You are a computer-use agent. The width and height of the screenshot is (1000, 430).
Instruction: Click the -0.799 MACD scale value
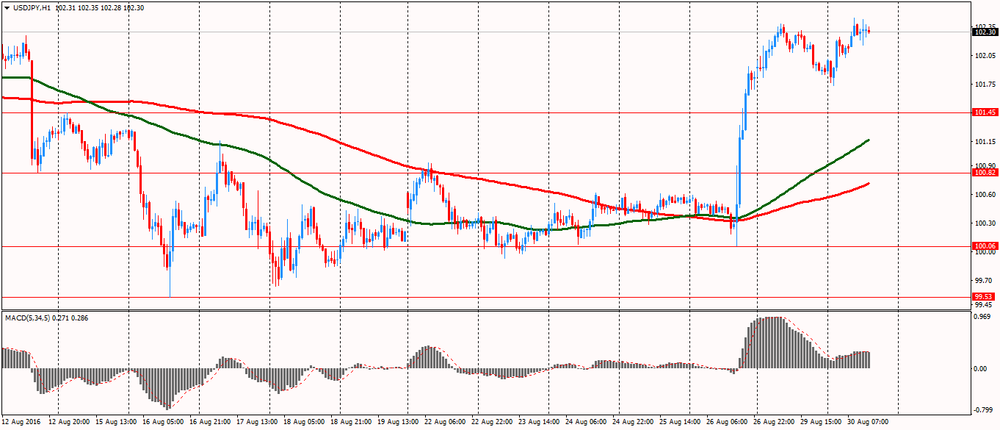(985, 411)
